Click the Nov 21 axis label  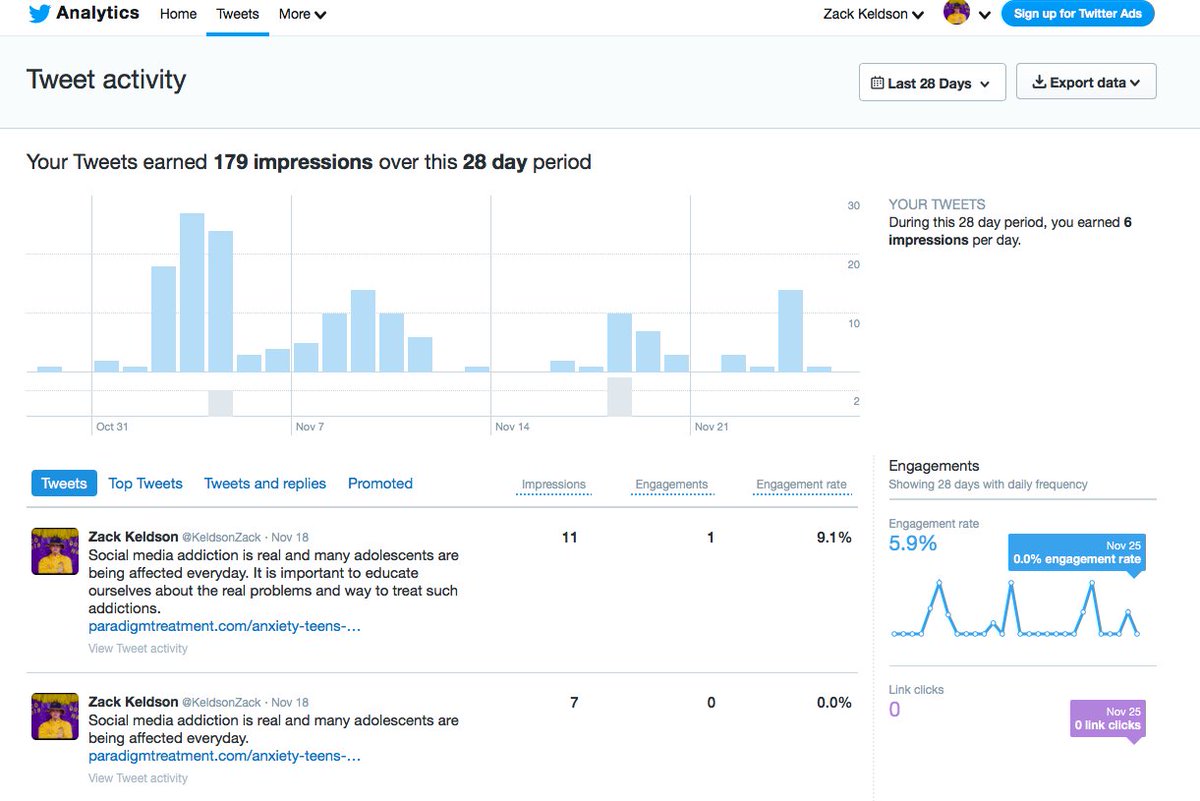712,427
